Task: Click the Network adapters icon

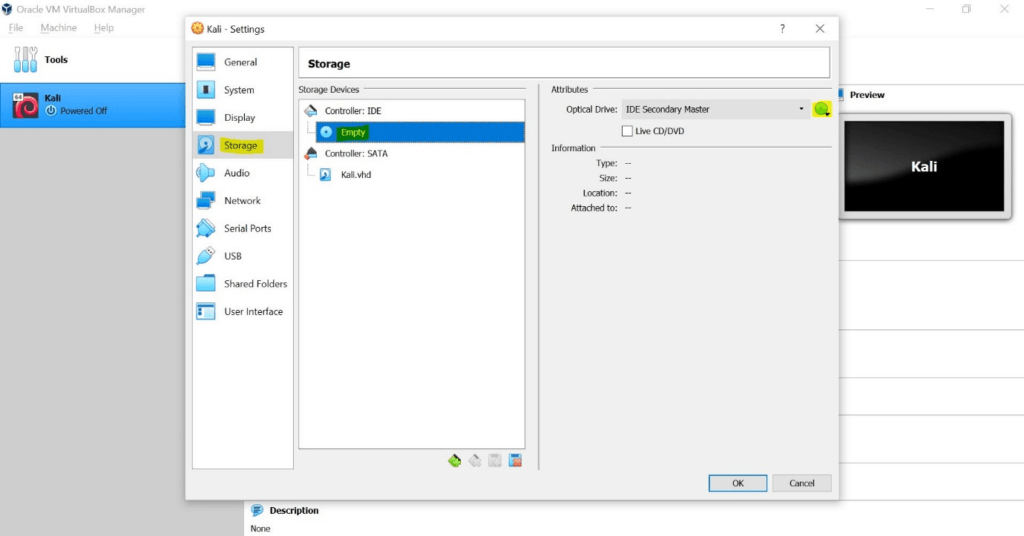Action: [206, 200]
